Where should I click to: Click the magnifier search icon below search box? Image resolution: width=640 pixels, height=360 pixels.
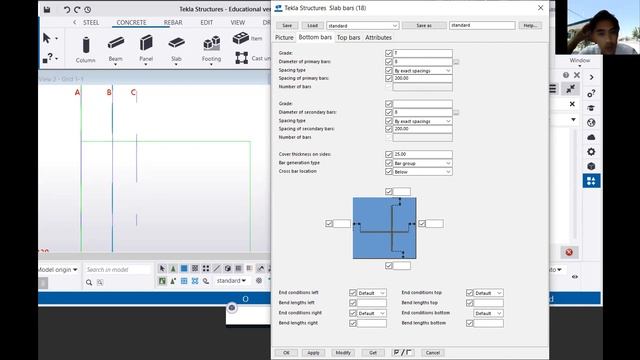point(89,282)
